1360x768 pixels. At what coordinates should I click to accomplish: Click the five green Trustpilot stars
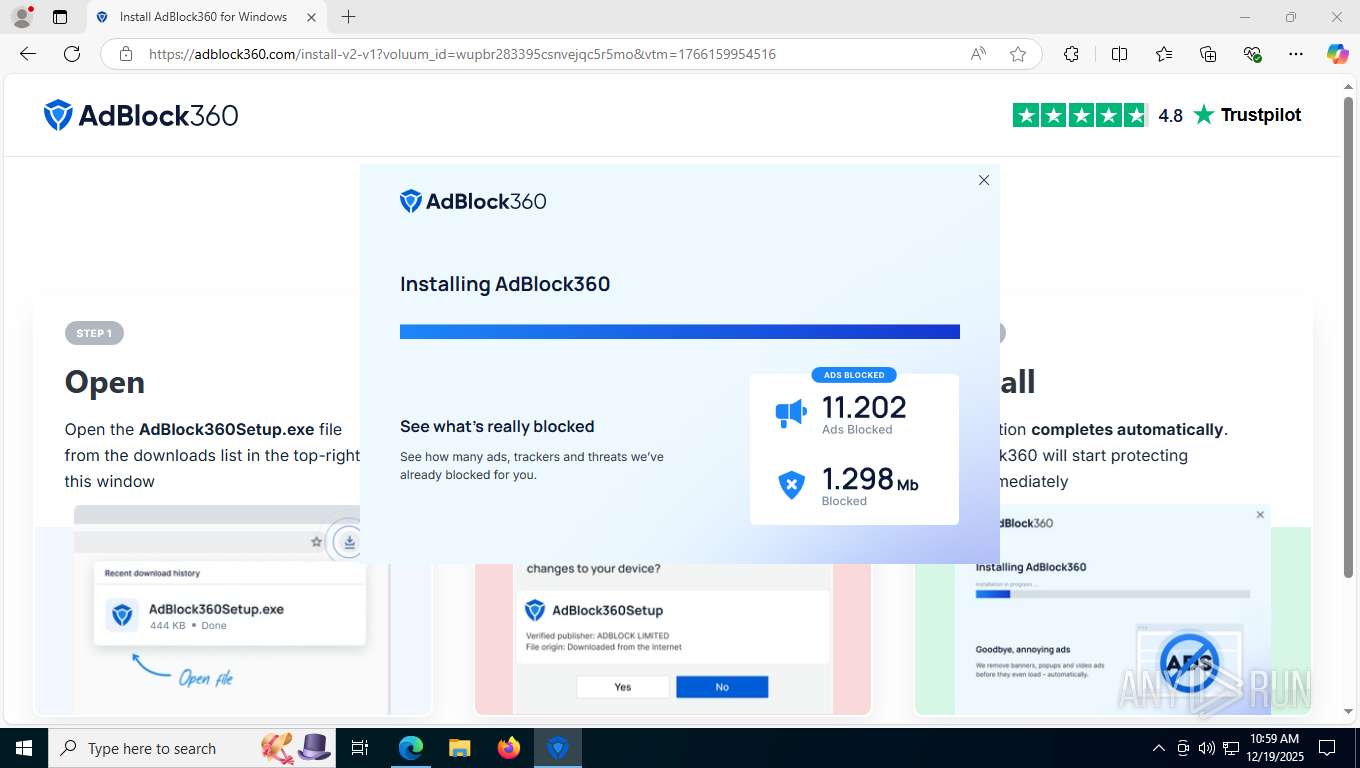1080,115
